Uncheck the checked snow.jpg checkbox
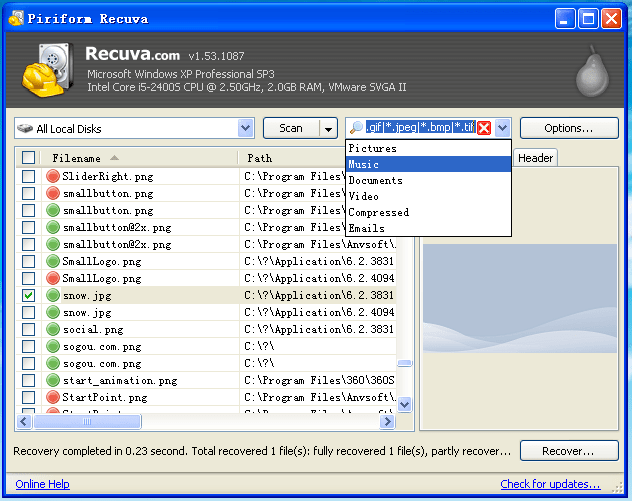This screenshot has height=501, width=632. pos(28,296)
